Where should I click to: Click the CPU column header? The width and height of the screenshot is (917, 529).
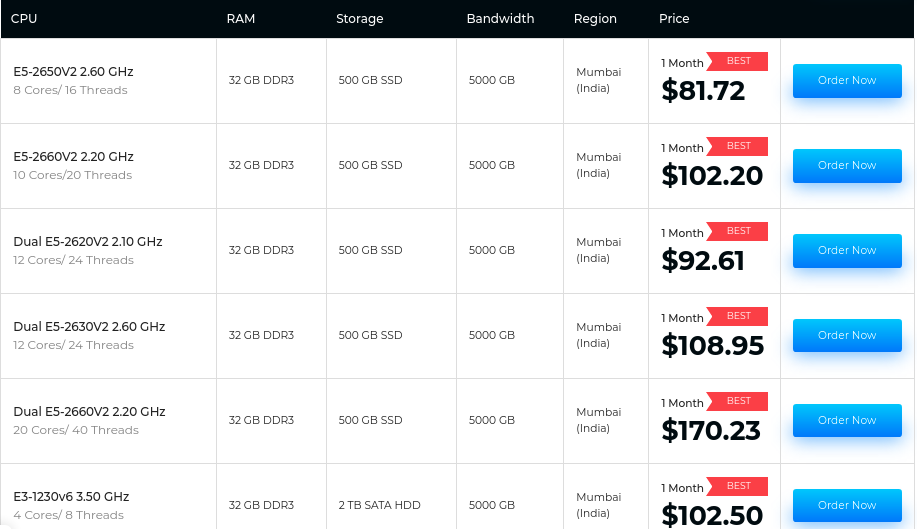[x=24, y=19]
